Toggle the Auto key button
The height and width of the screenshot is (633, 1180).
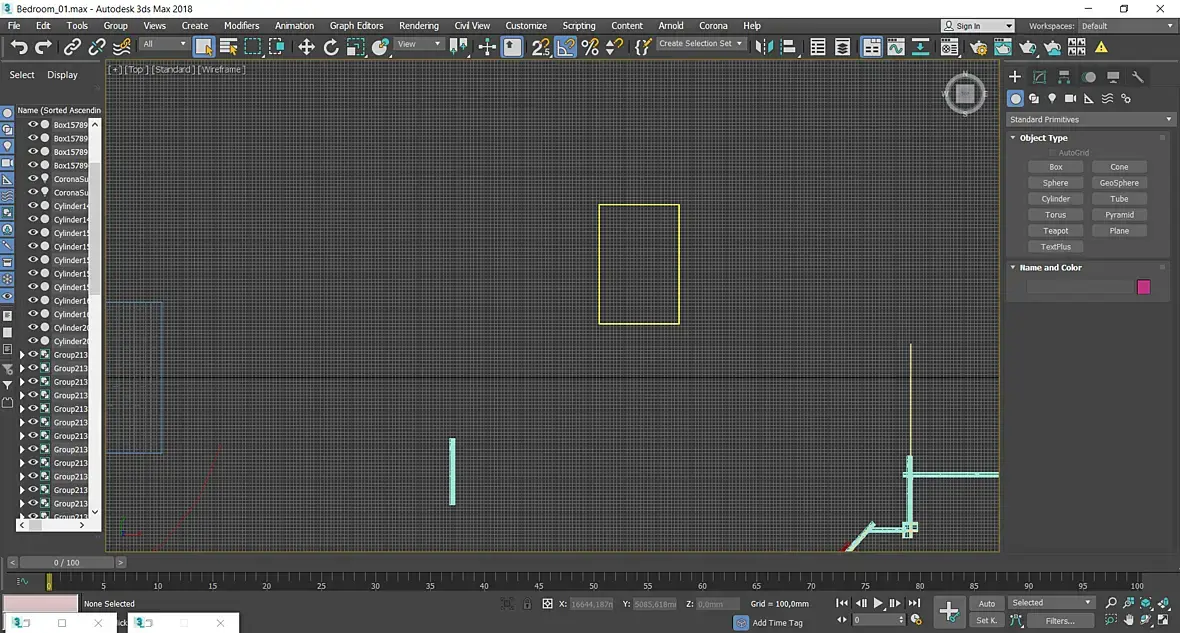point(987,604)
